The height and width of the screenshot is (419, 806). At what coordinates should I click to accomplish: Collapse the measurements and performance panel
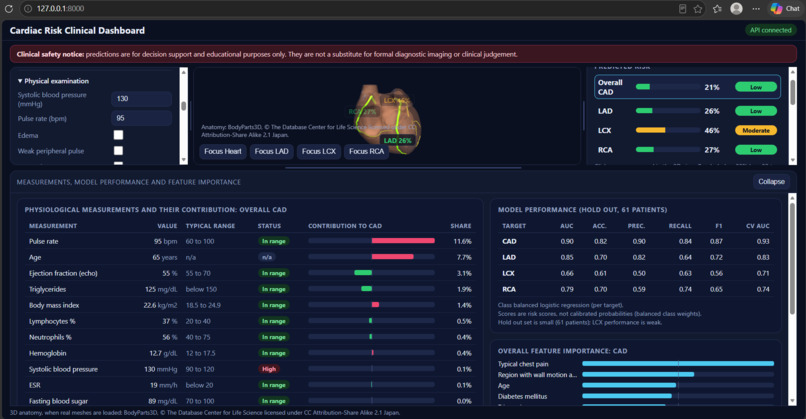click(x=771, y=181)
